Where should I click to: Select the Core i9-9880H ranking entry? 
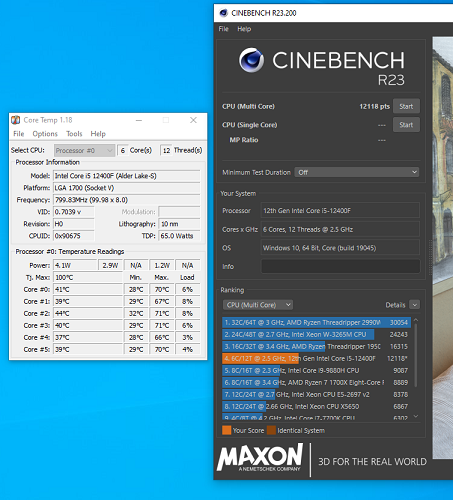pyautogui.click(x=316, y=370)
